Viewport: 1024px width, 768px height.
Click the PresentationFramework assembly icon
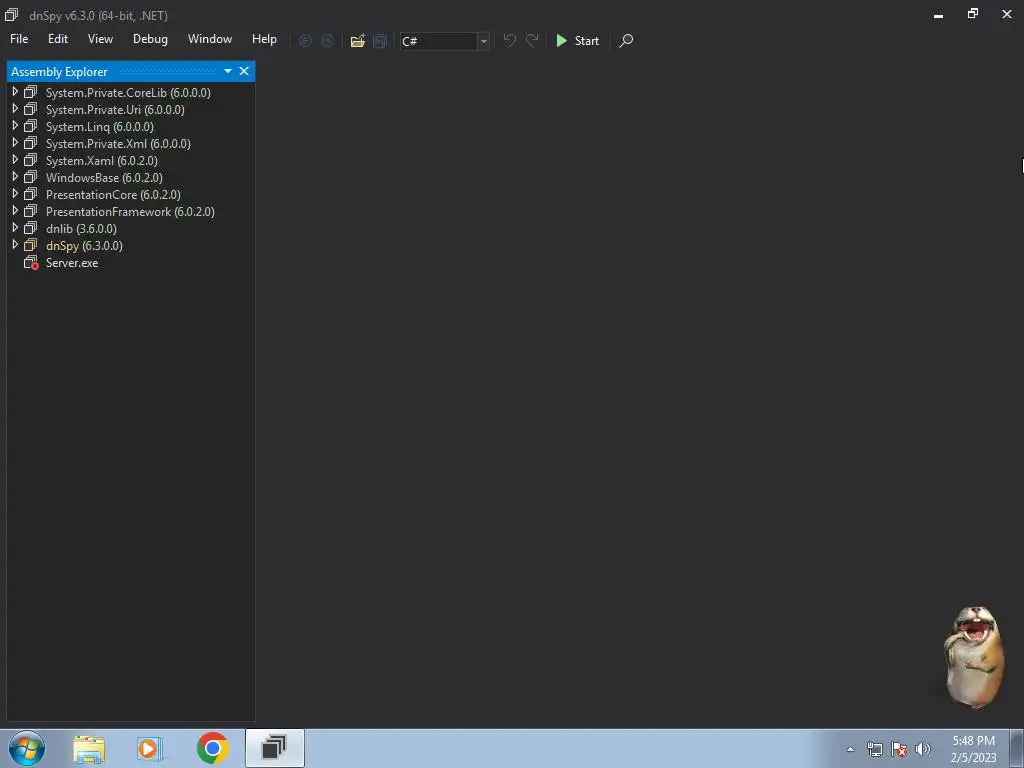coord(31,211)
